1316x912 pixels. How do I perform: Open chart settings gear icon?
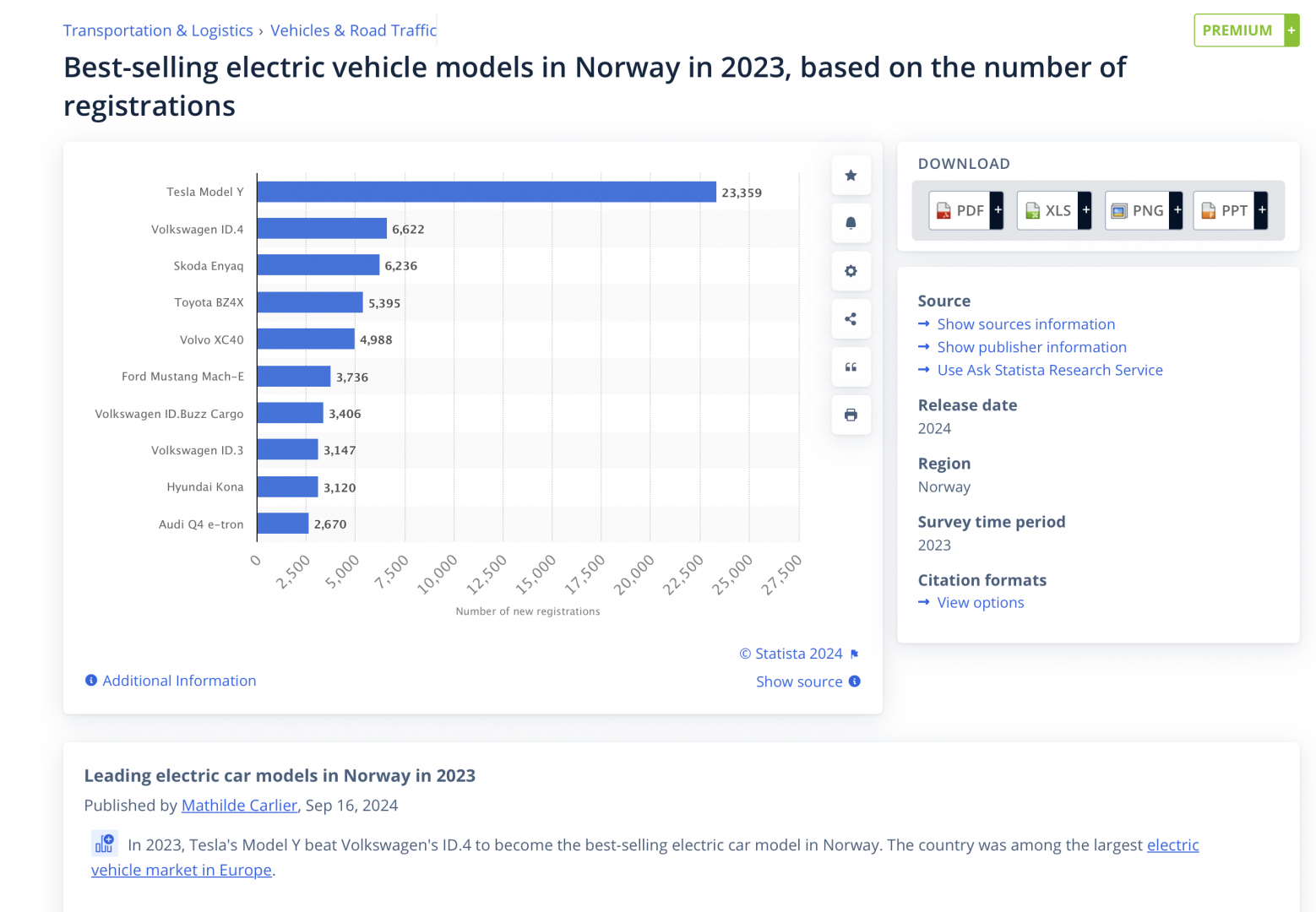(x=851, y=271)
